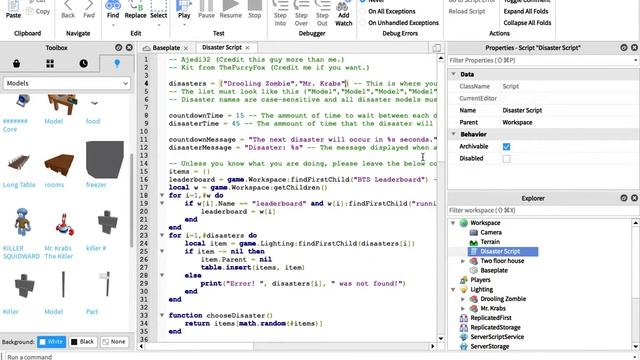The height and width of the screenshot is (360, 640).
Task: Toggle the Disabled checkbox
Action: pos(507,158)
